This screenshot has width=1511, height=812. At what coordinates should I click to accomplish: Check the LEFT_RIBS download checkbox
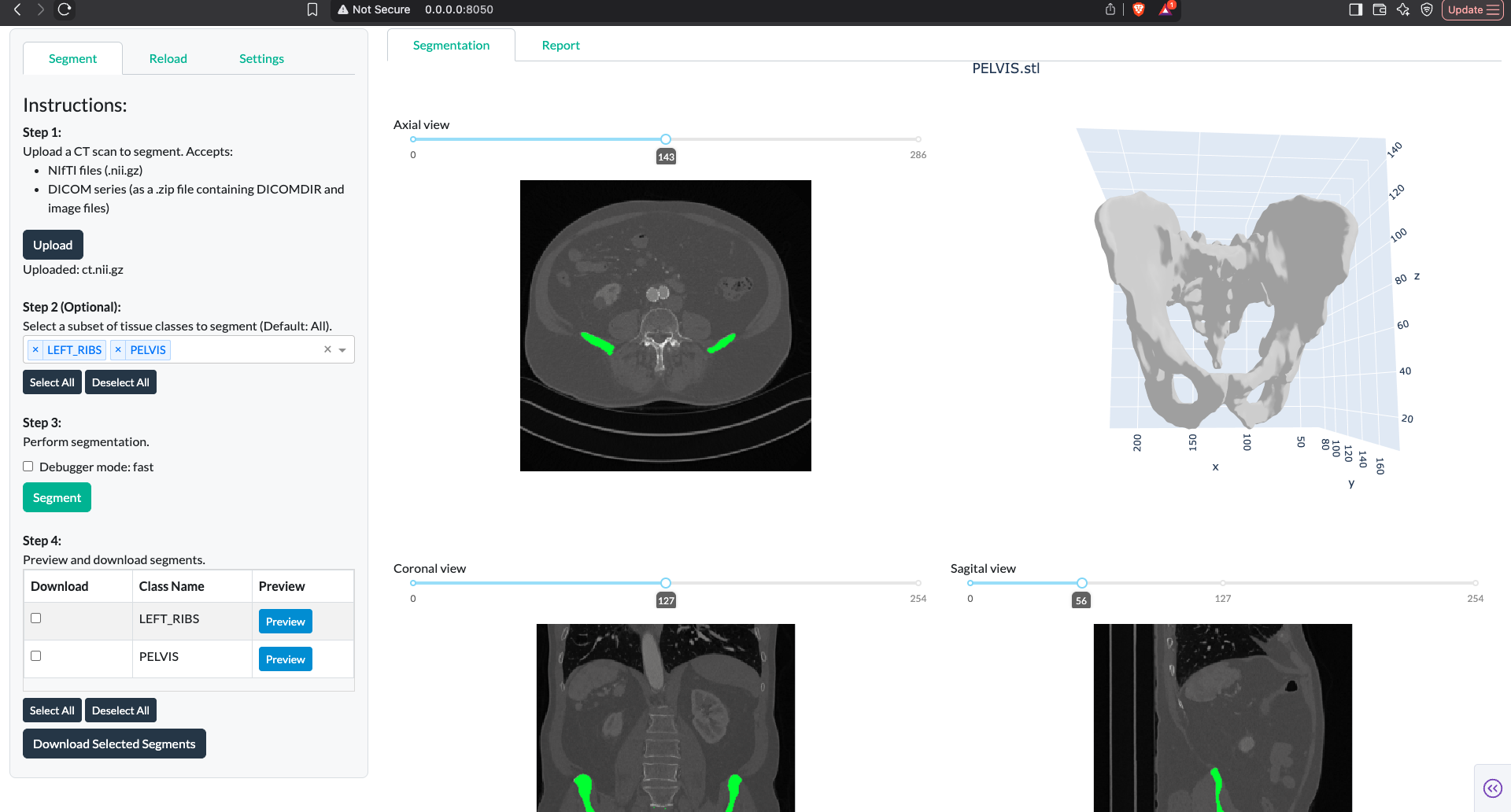pos(36,618)
